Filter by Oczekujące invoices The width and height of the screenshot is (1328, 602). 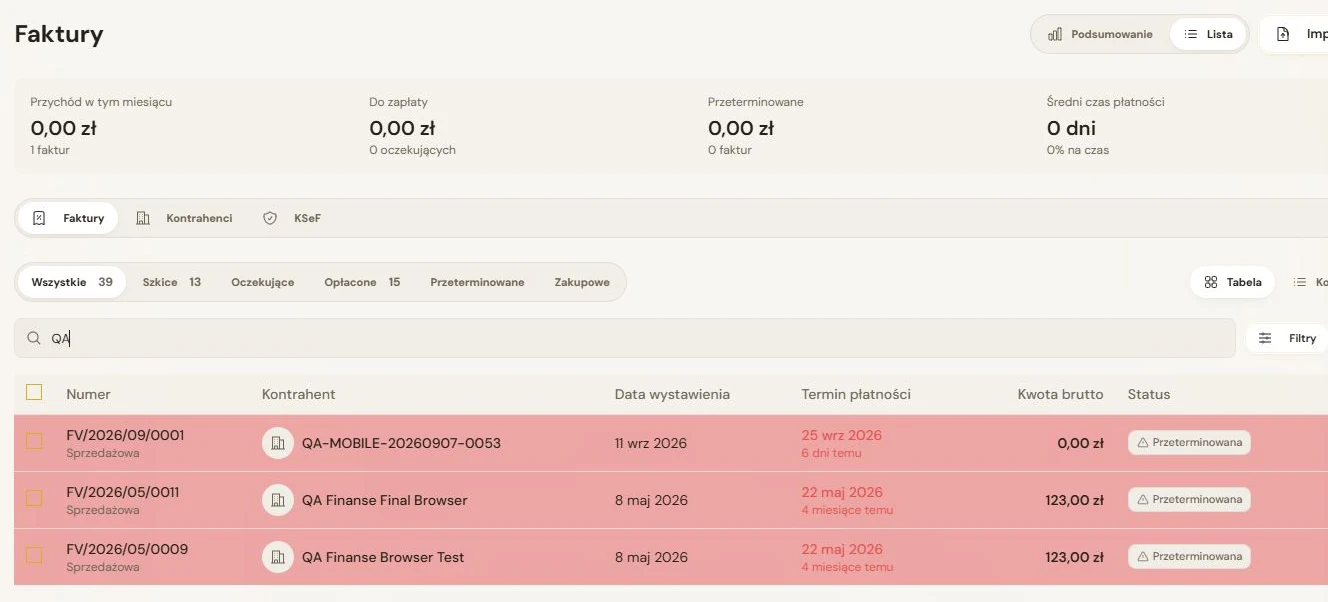[x=263, y=282]
